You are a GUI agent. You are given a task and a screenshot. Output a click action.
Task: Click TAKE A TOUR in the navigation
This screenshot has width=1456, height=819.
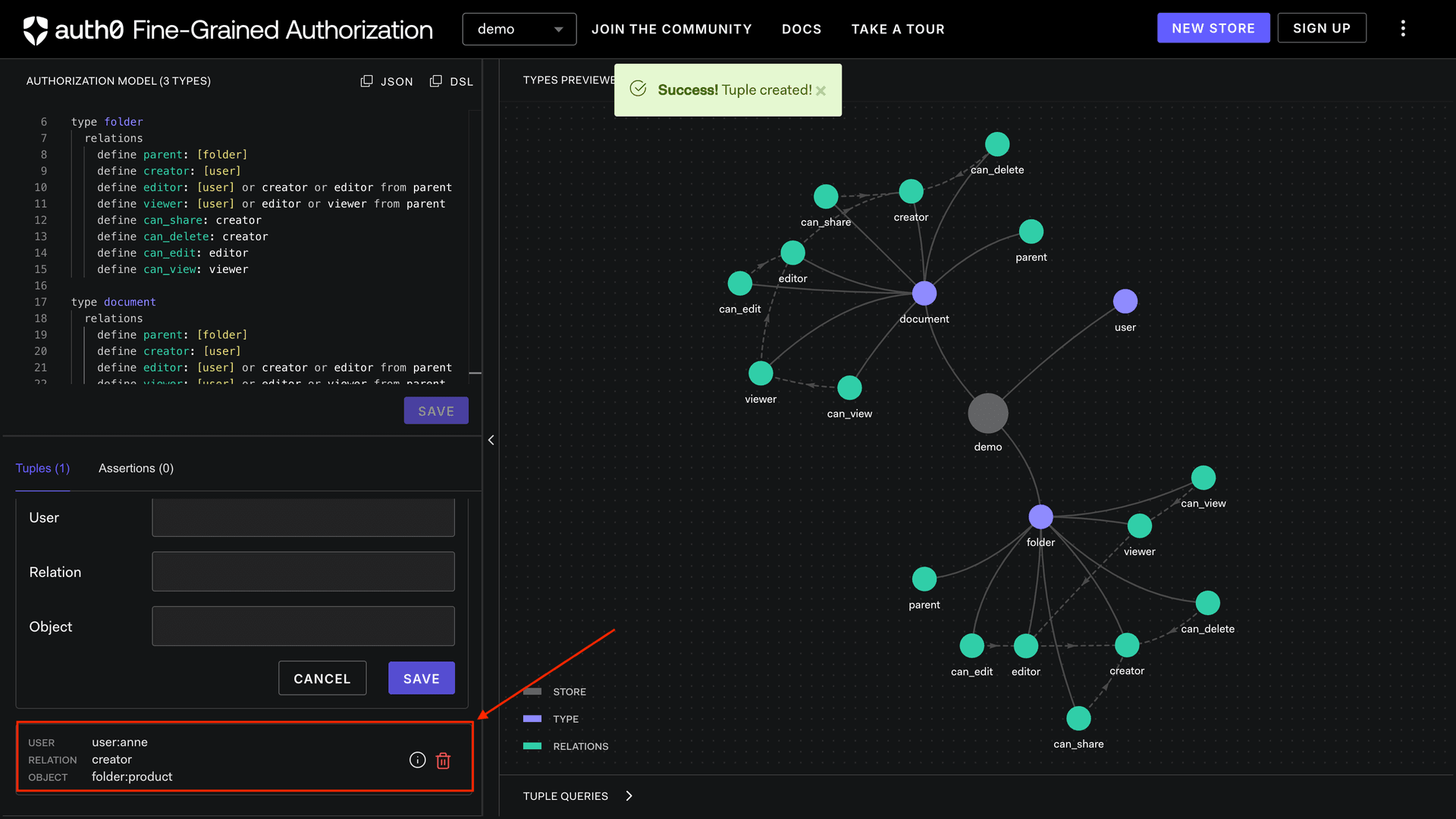[x=898, y=29]
